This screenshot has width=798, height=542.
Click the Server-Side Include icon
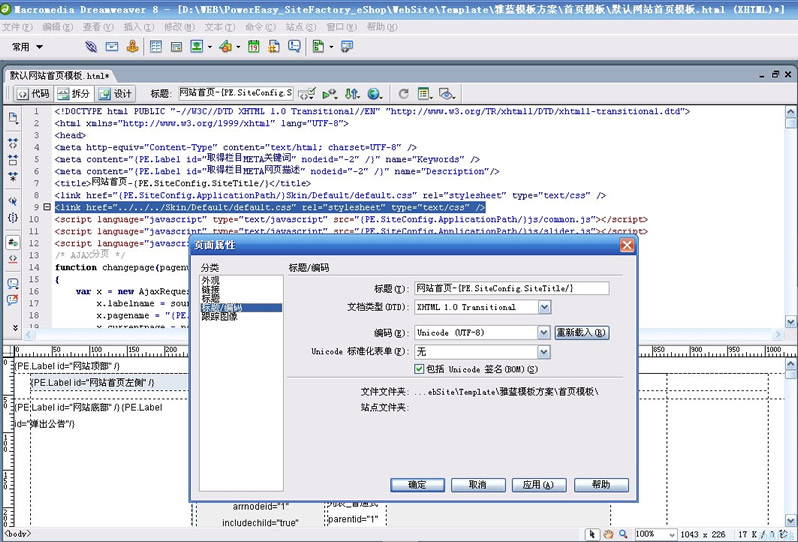[274, 47]
